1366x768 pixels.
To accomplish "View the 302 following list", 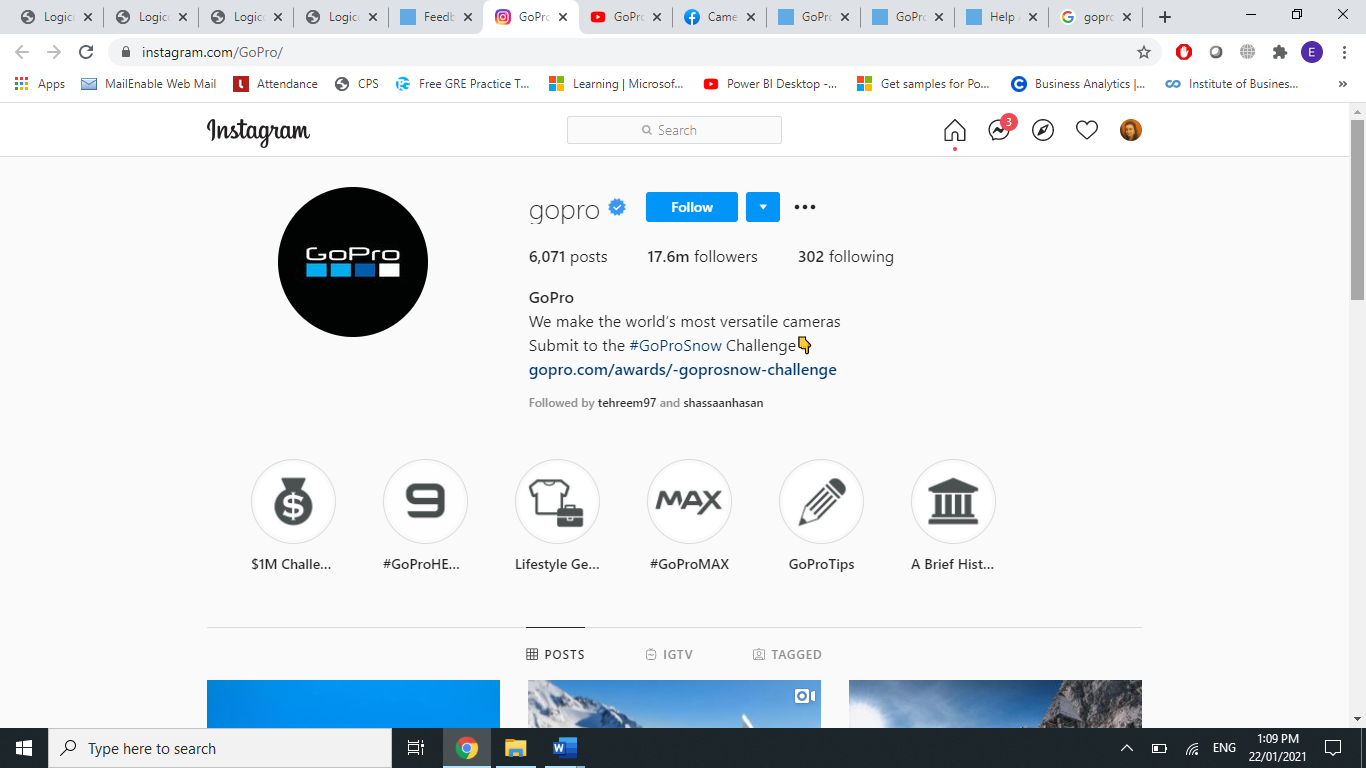I will pos(846,257).
